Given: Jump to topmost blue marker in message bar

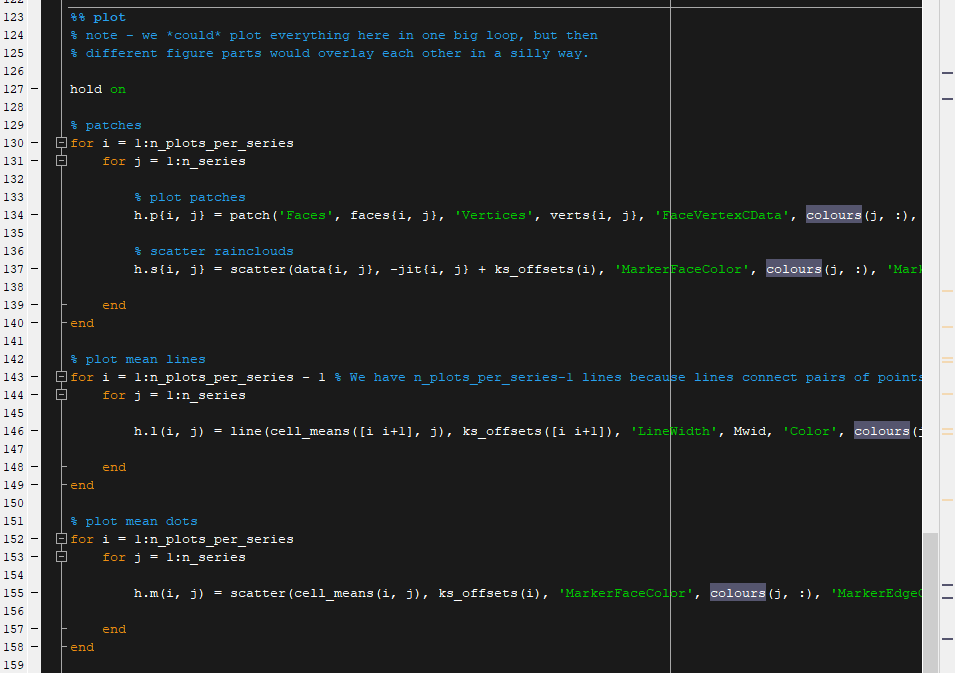Looking at the screenshot, I should pyautogui.click(x=947, y=72).
